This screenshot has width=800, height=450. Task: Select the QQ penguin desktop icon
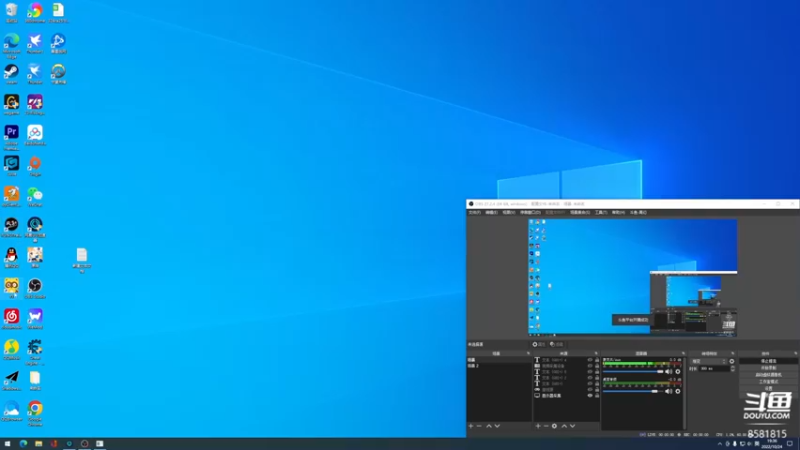(x=11, y=258)
